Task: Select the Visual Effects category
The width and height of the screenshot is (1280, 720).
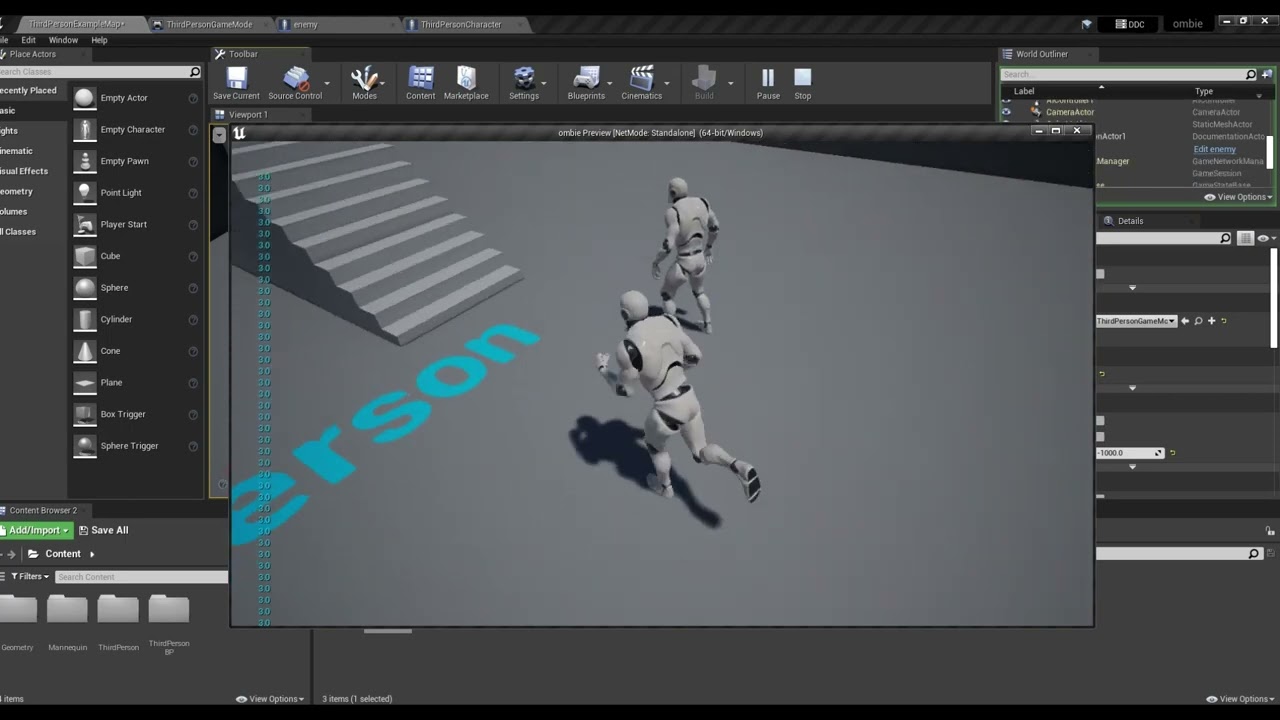Action: pyautogui.click(x=24, y=171)
